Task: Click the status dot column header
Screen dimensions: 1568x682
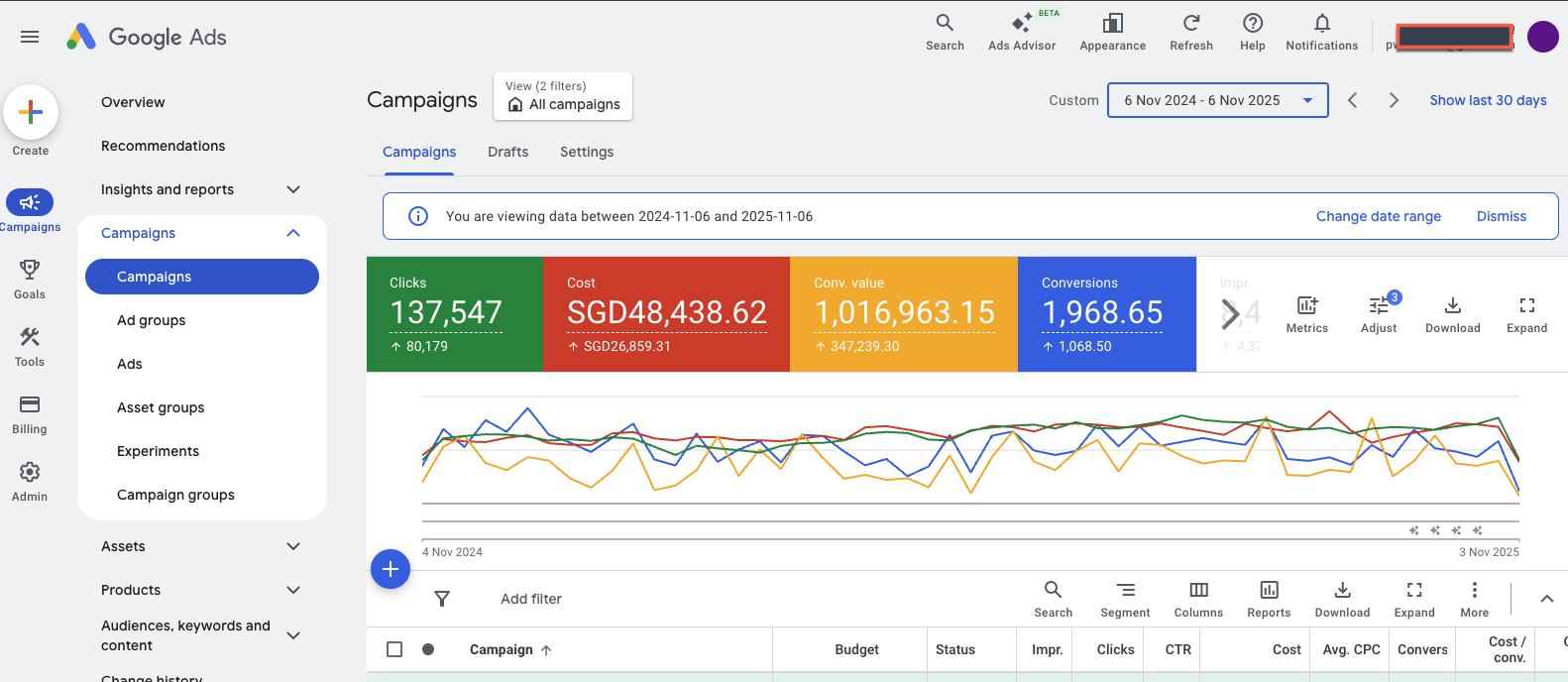Action: pos(428,649)
